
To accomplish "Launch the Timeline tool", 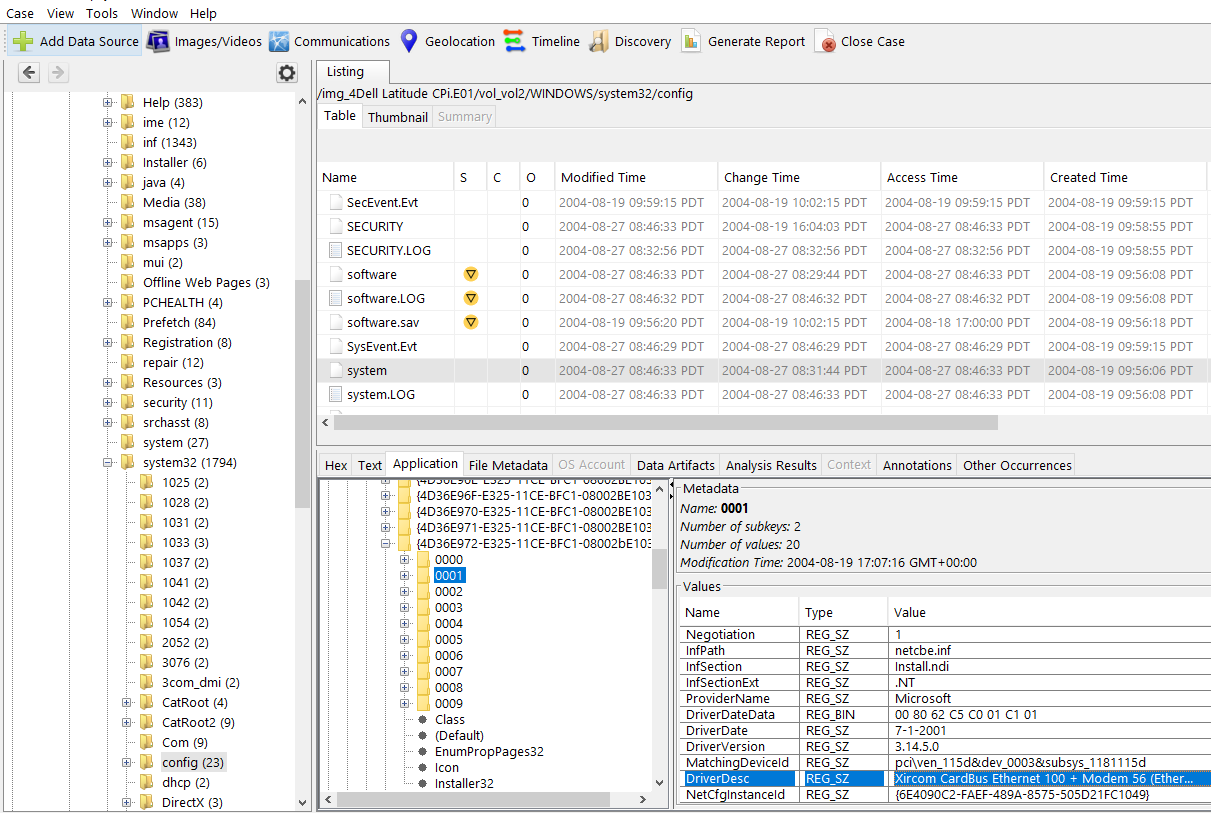I will pyautogui.click(x=514, y=41).
